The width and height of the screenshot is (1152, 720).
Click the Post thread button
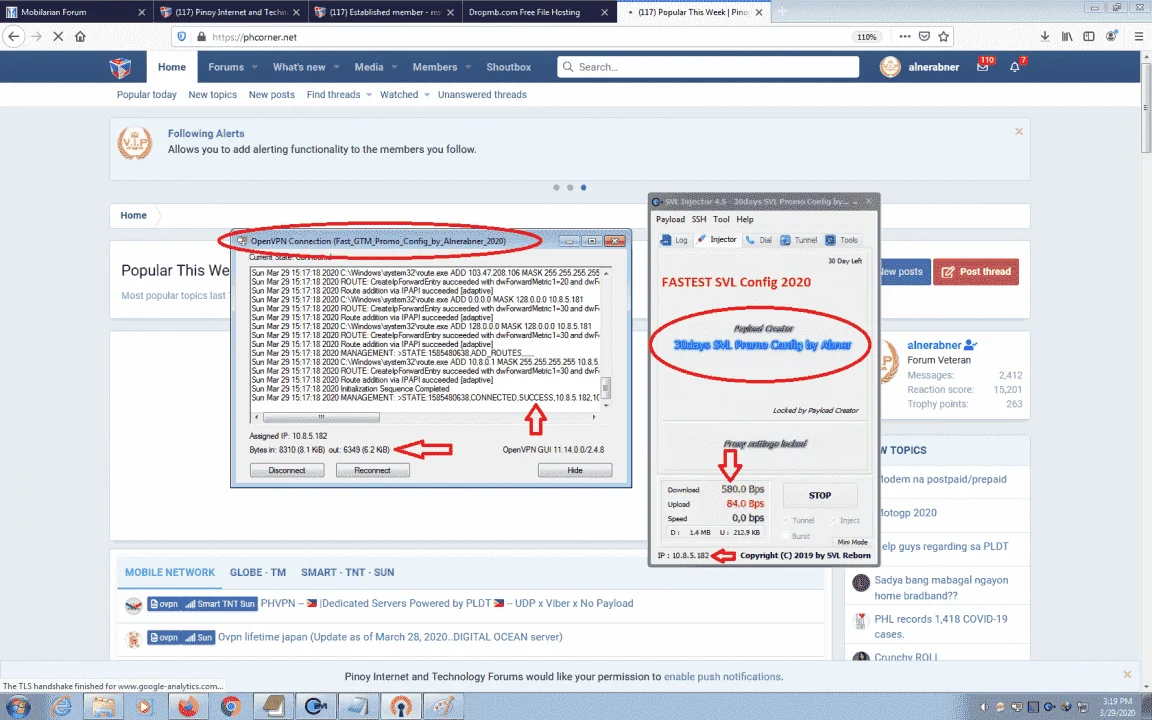976,272
